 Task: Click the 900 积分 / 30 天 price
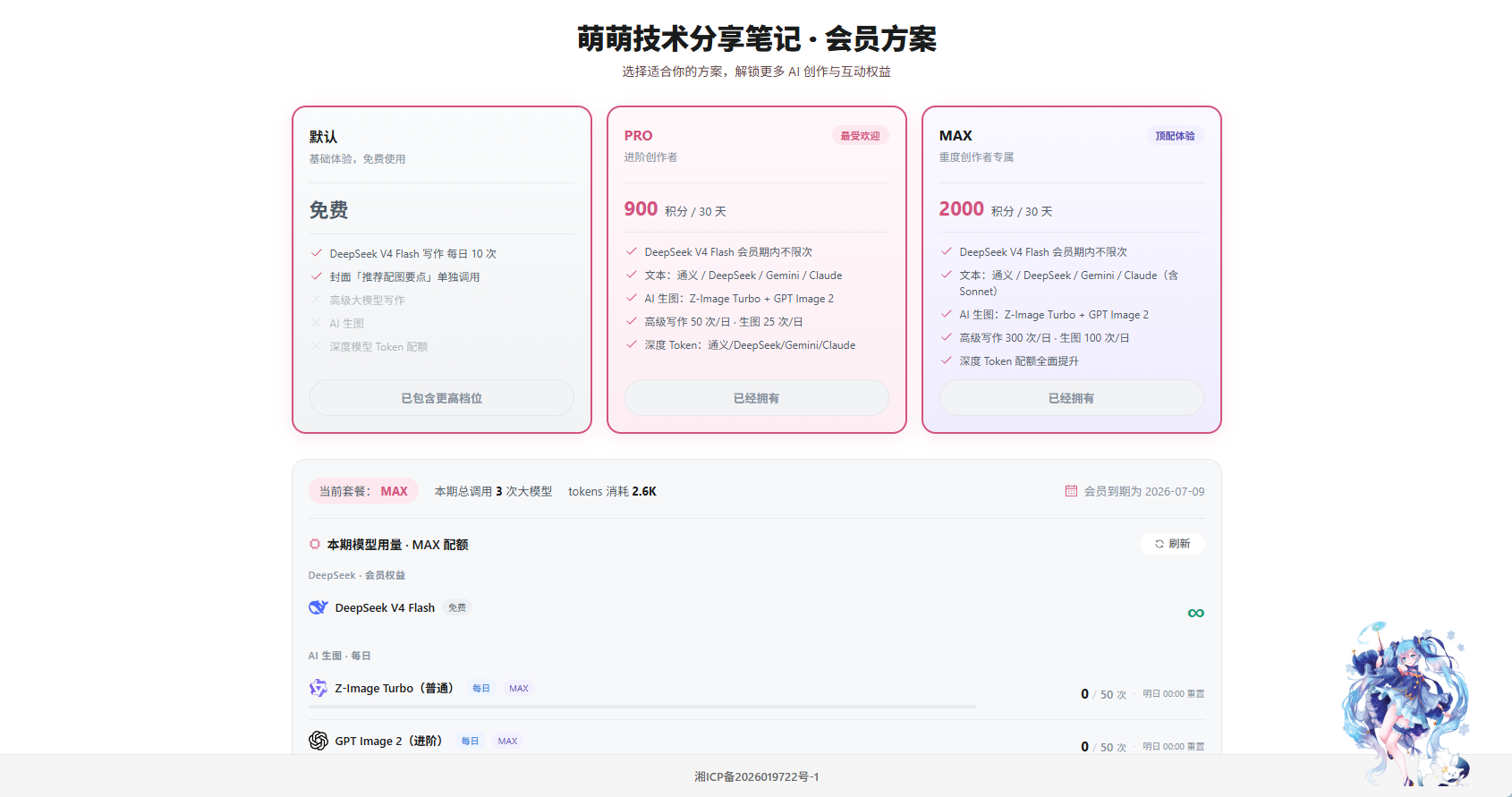point(675,209)
